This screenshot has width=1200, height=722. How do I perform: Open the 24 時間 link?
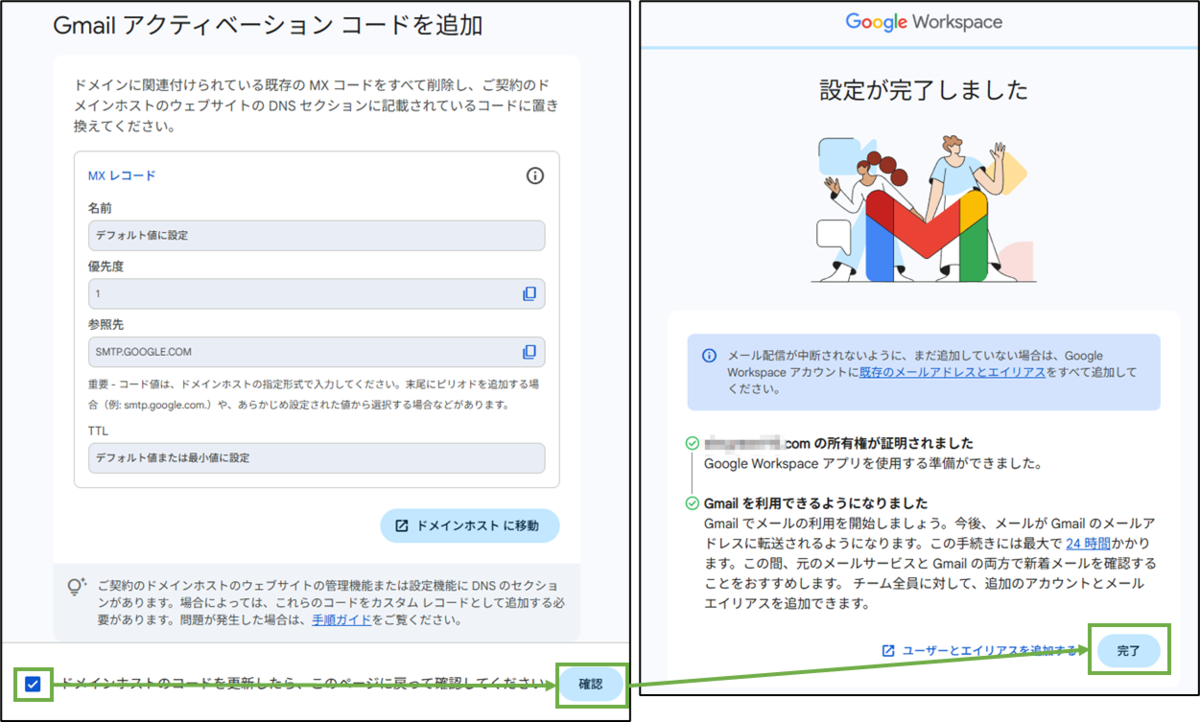click(1087, 544)
